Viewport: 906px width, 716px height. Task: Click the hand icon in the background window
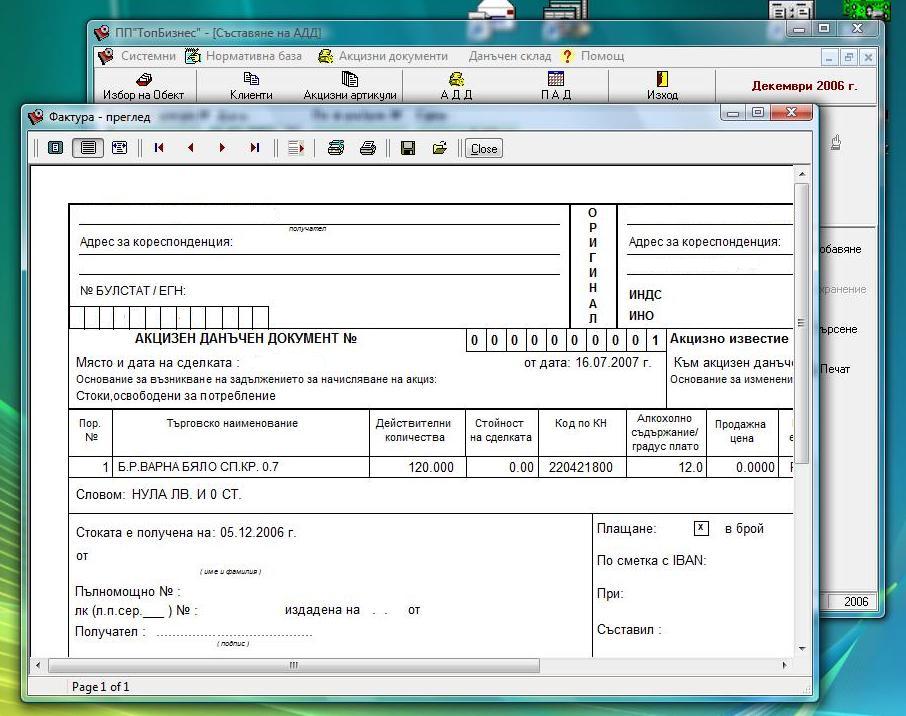point(836,142)
